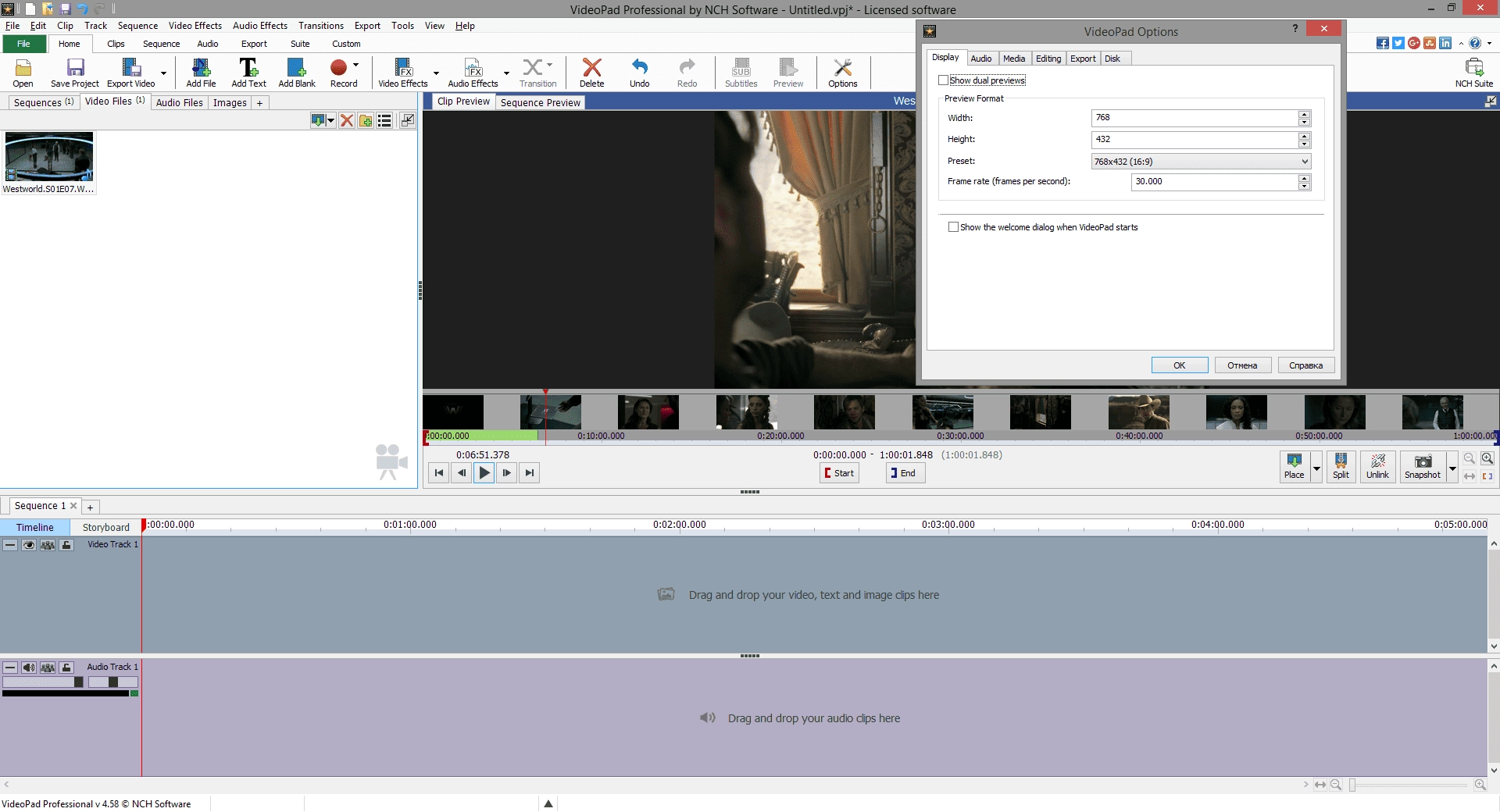Image resolution: width=1500 pixels, height=812 pixels.
Task: Click the Add File icon
Action: (x=201, y=73)
